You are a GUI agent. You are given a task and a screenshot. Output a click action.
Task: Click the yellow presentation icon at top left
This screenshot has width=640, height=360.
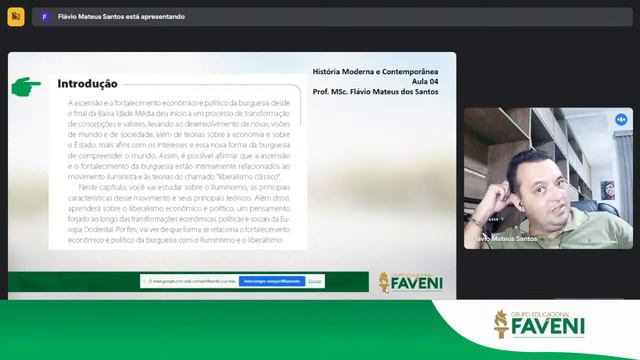tap(16, 17)
